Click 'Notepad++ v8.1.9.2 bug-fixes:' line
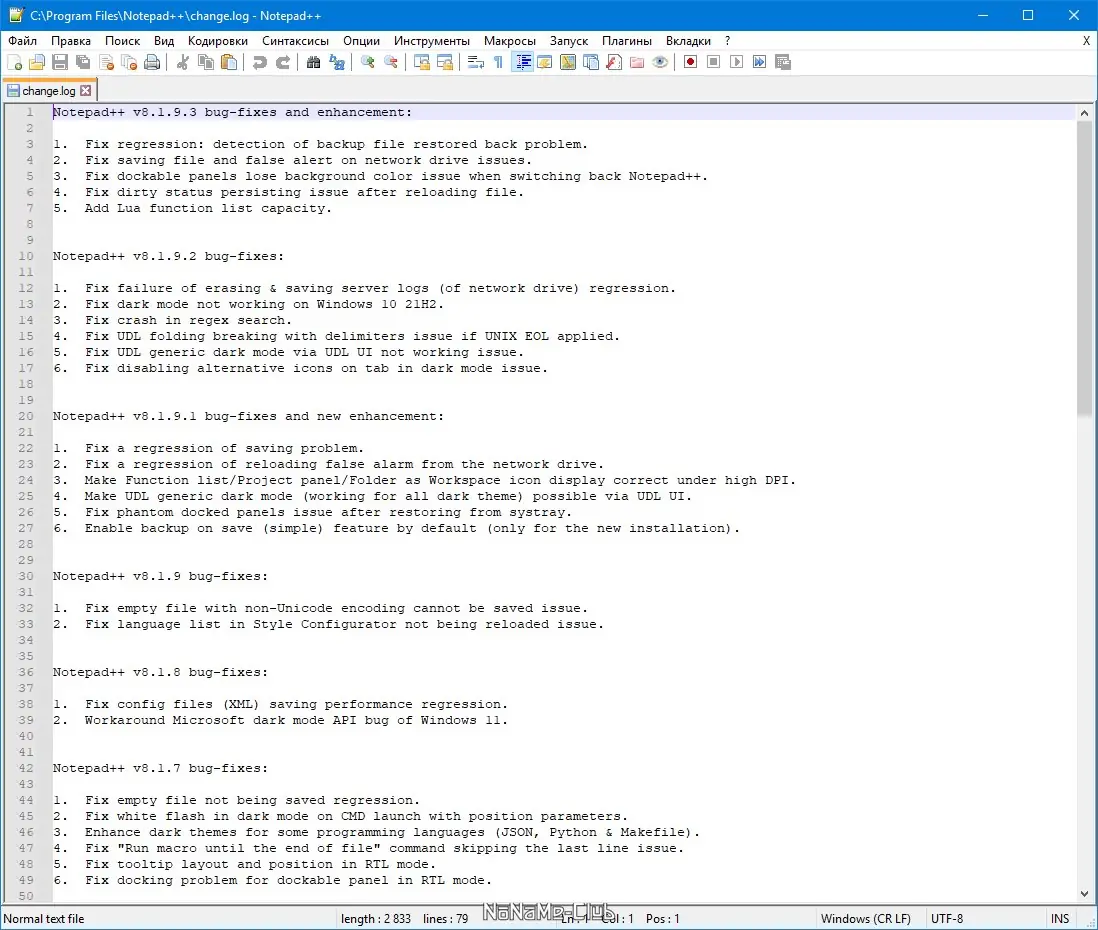 pos(168,256)
